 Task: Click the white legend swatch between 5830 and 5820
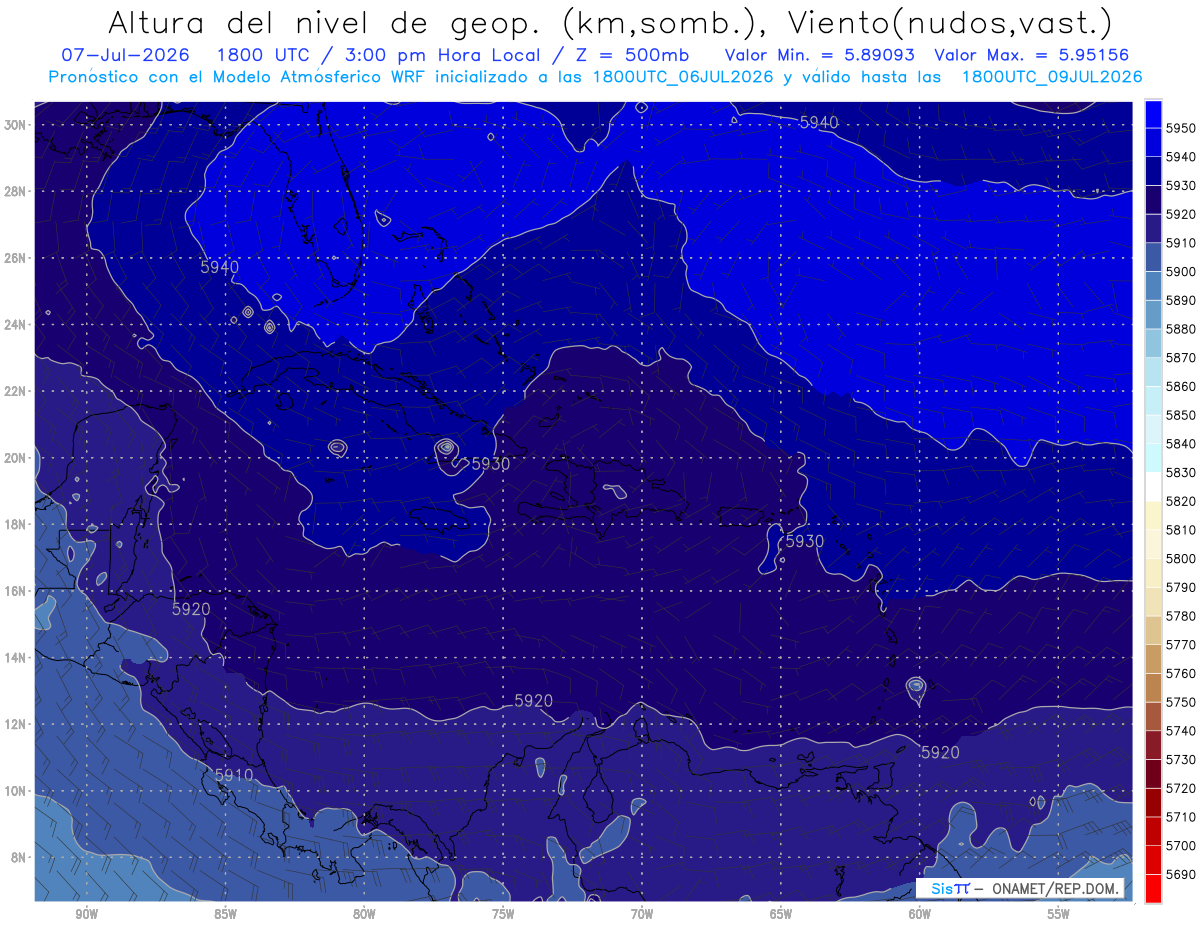coord(1153,487)
